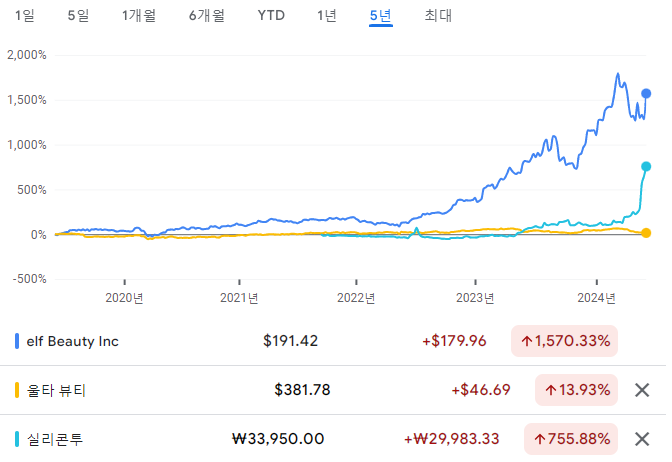The width and height of the screenshot is (672, 462).
Task: Click the 실리콘투 755.88% change badge
Action: point(570,439)
